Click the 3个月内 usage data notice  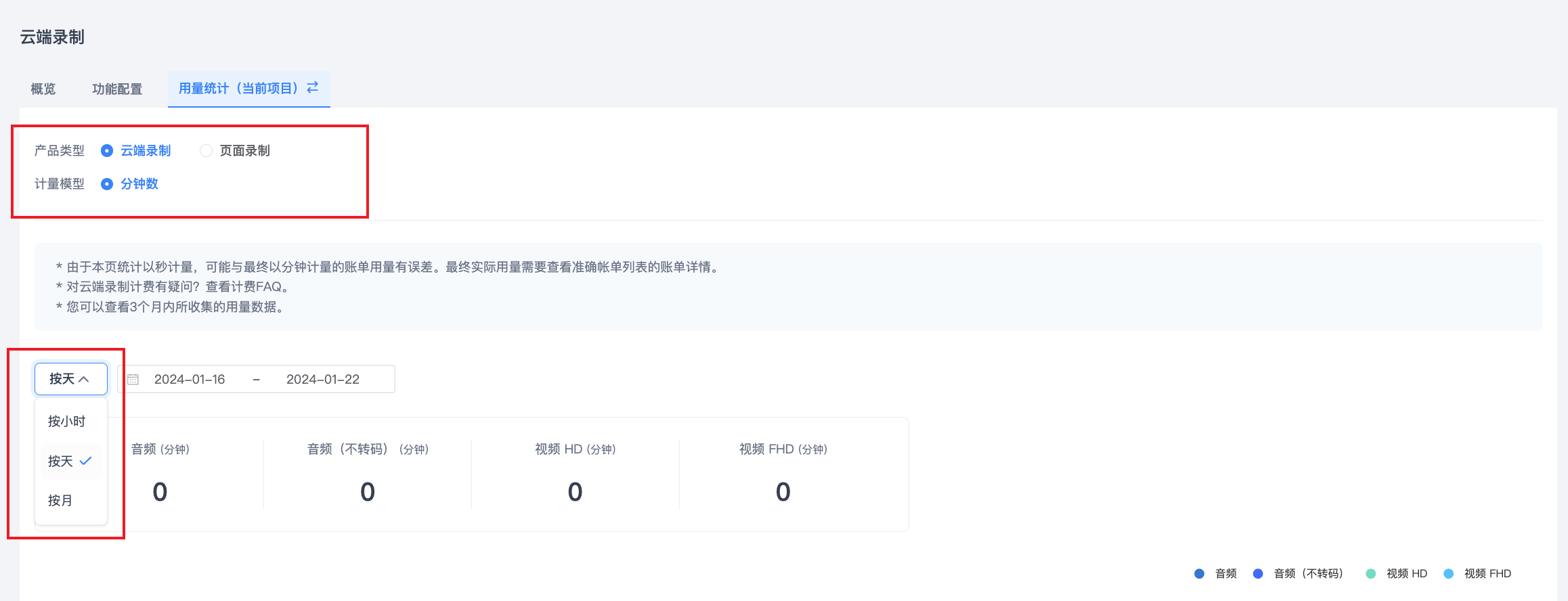[x=171, y=307]
